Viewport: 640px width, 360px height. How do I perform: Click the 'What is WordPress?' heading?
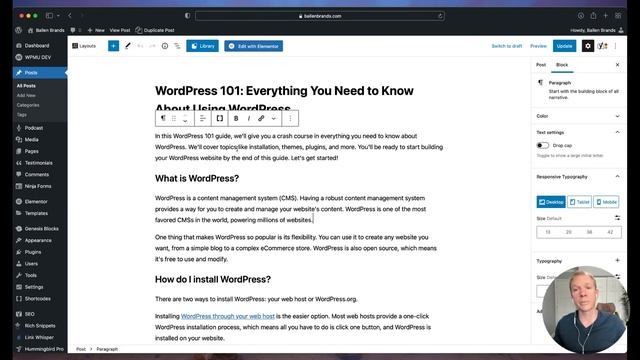197,178
